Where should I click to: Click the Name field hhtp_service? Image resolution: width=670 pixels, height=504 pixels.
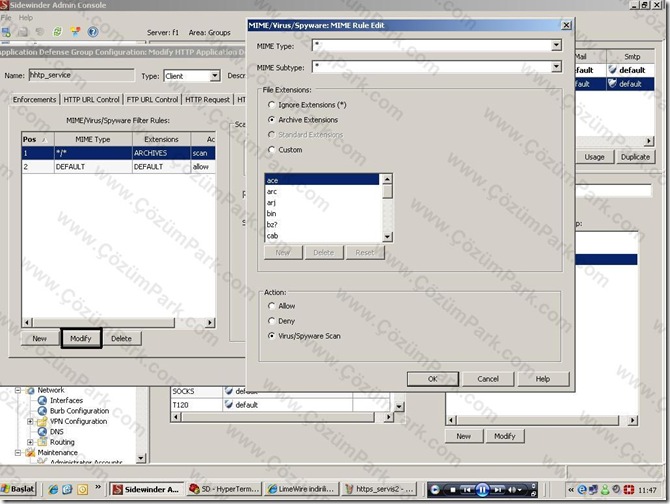pyautogui.click(x=81, y=75)
